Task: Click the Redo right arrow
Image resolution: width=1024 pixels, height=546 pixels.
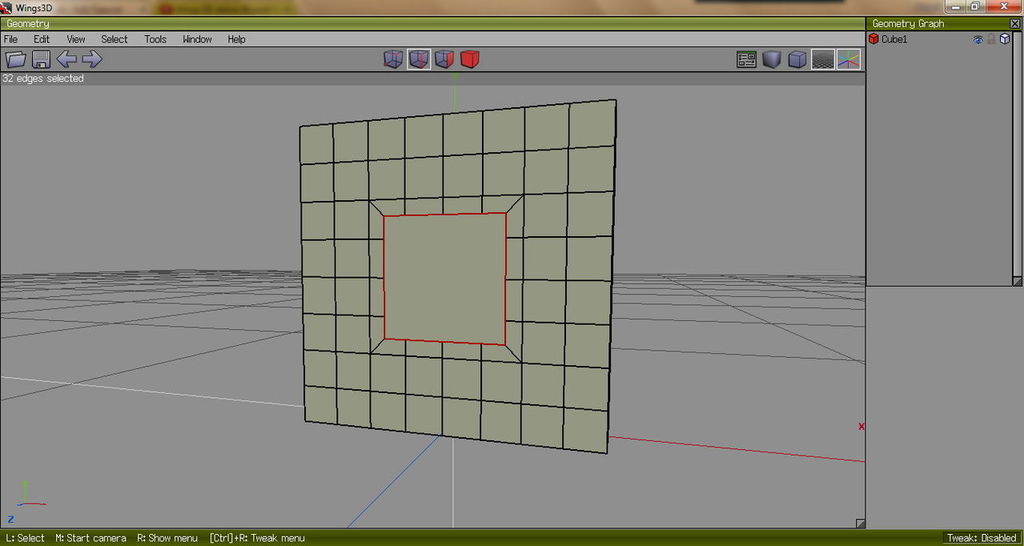Action: coord(92,60)
